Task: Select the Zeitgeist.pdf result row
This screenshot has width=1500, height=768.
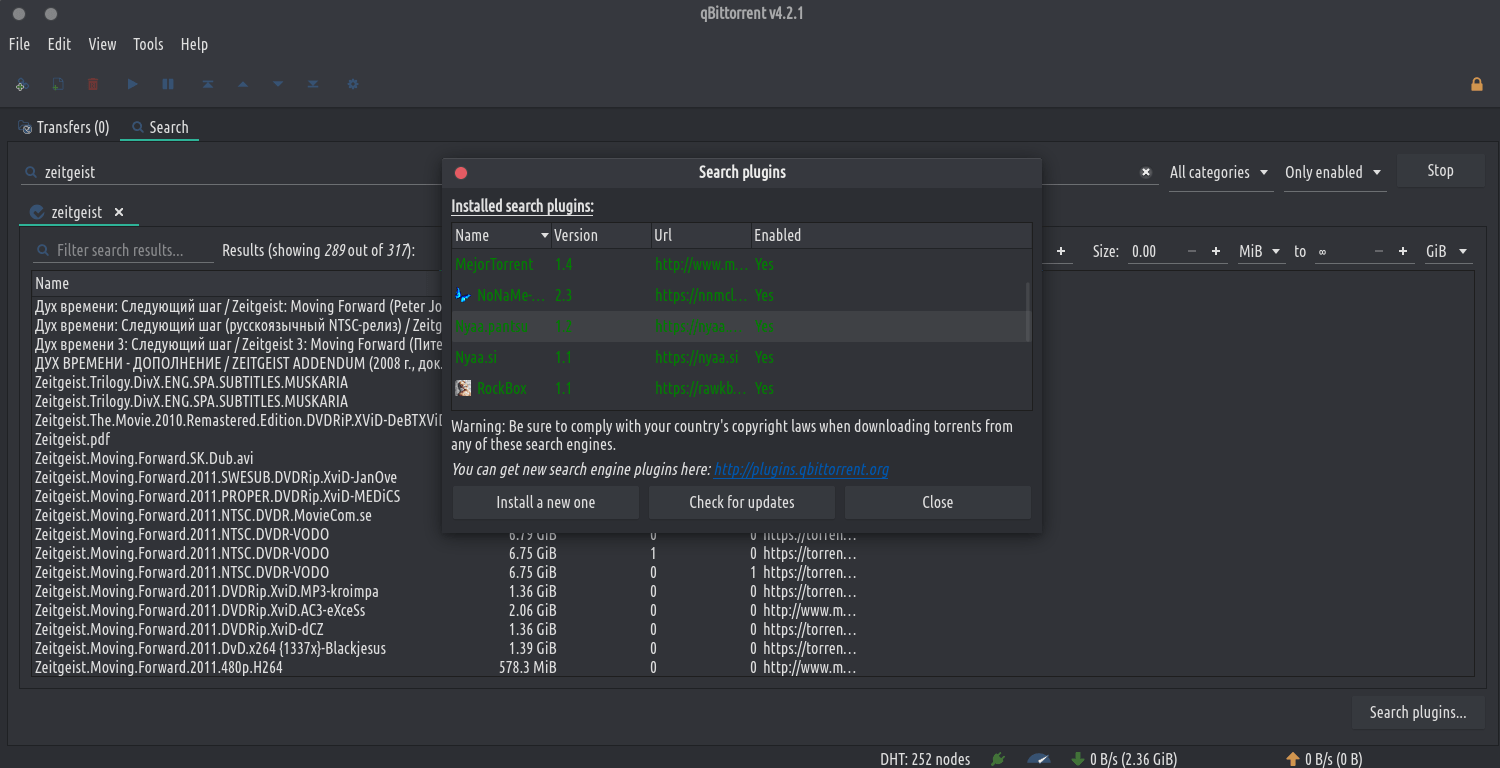Action: [236, 439]
